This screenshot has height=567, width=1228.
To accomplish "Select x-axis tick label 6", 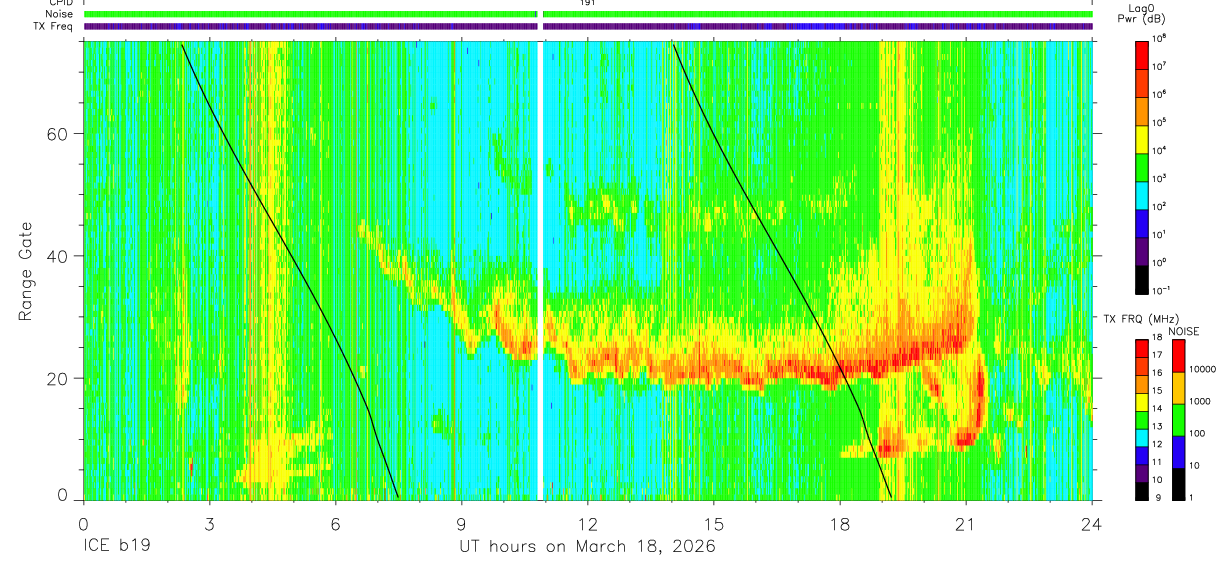I will click(335, 524).
